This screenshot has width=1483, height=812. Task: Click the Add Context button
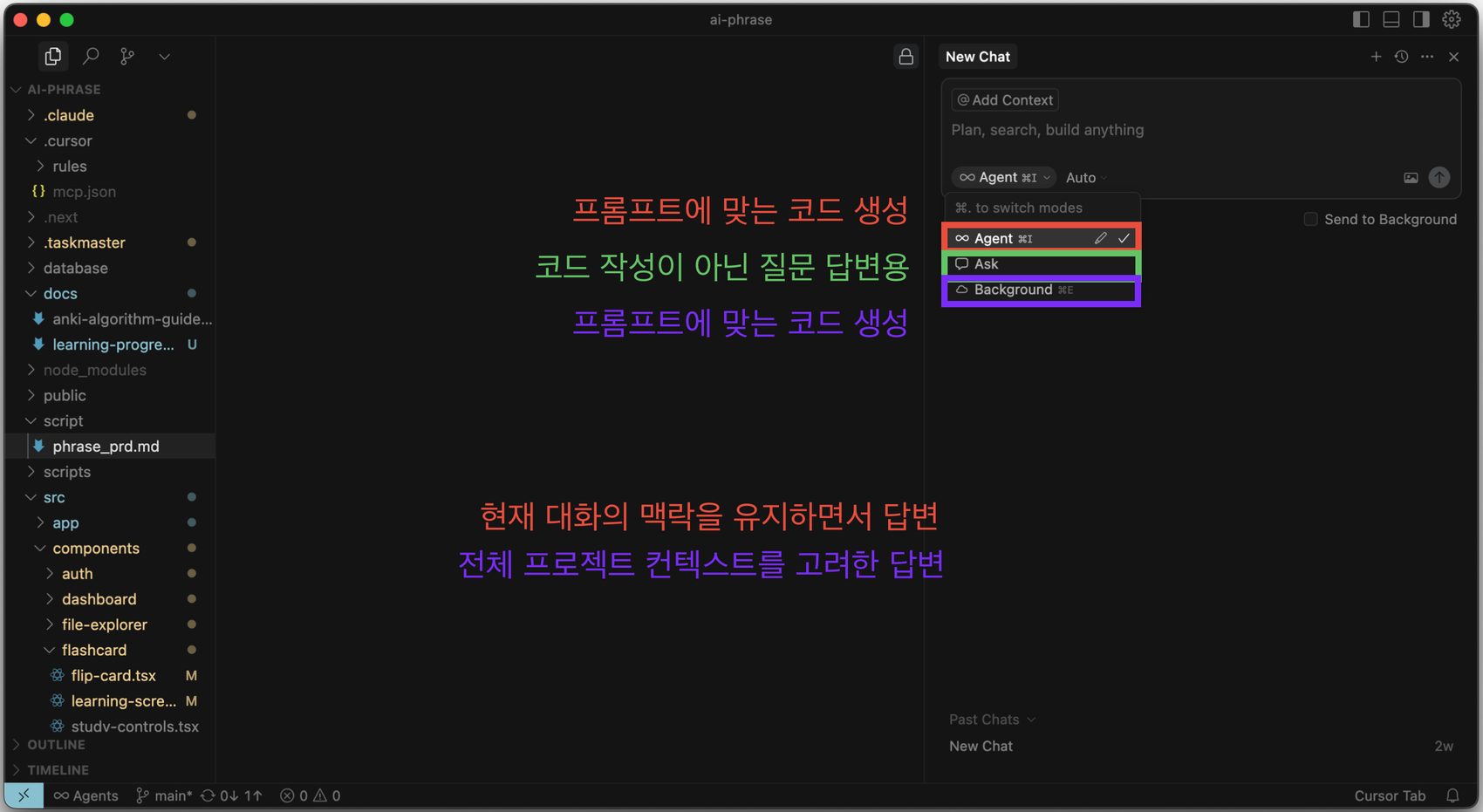click(1005, 100)
